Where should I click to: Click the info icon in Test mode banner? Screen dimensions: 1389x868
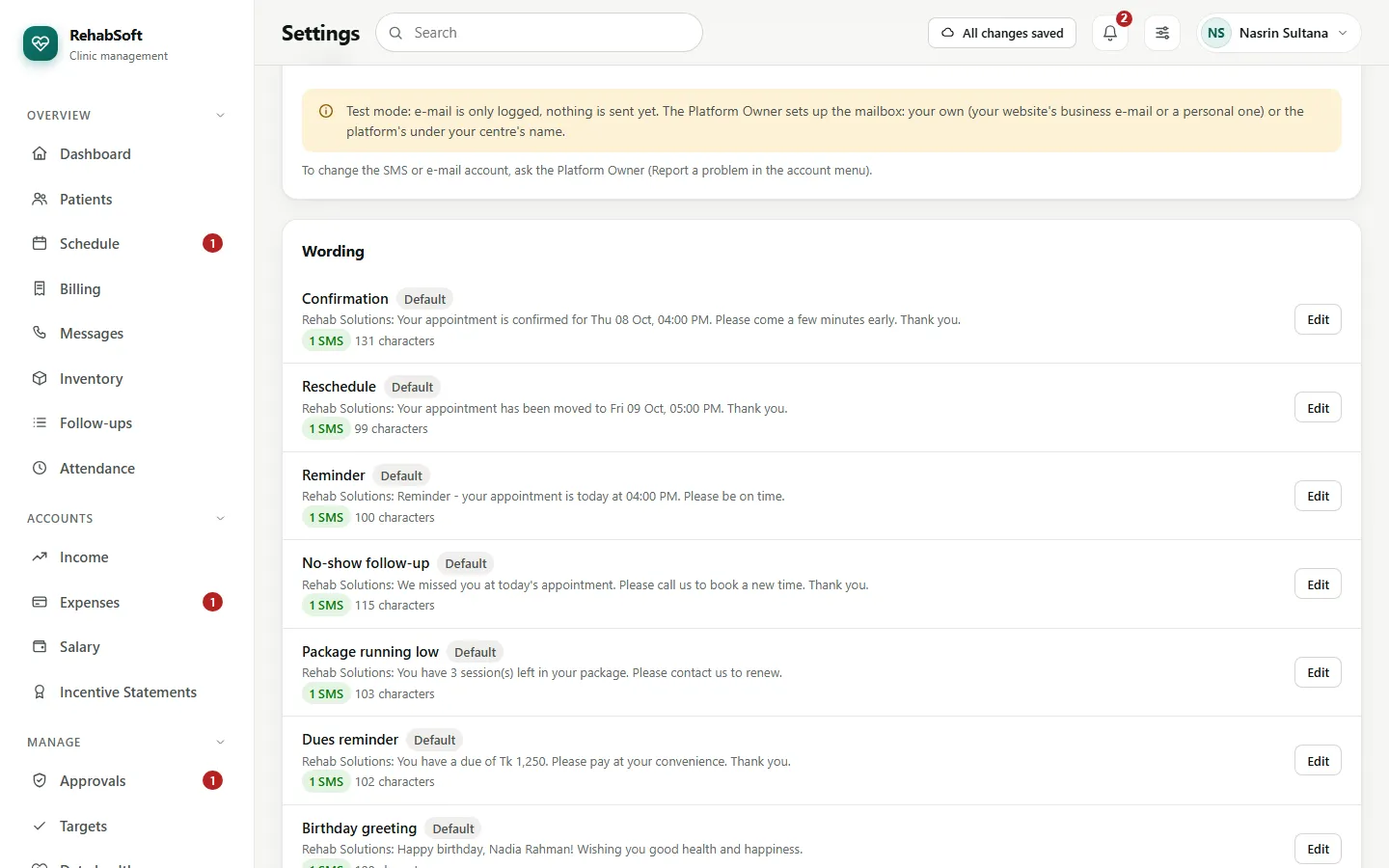click(326, 111)
